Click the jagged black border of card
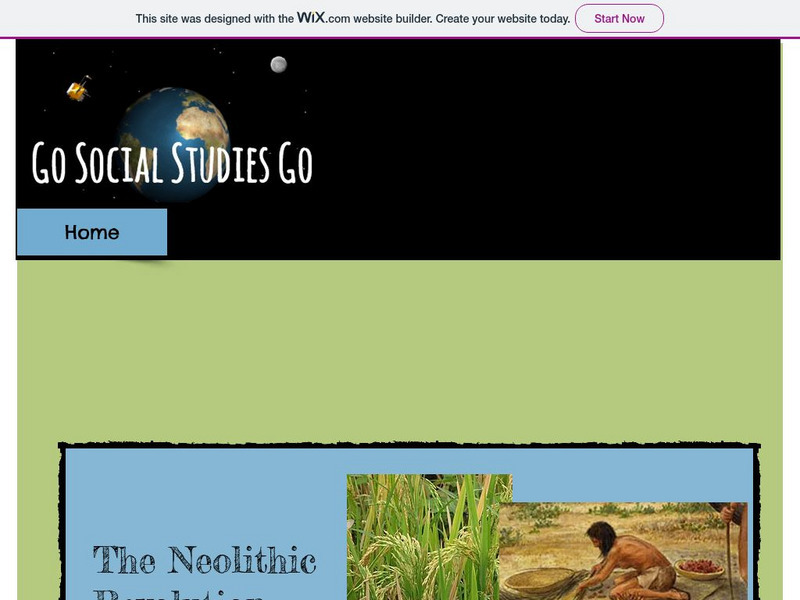 409,445
